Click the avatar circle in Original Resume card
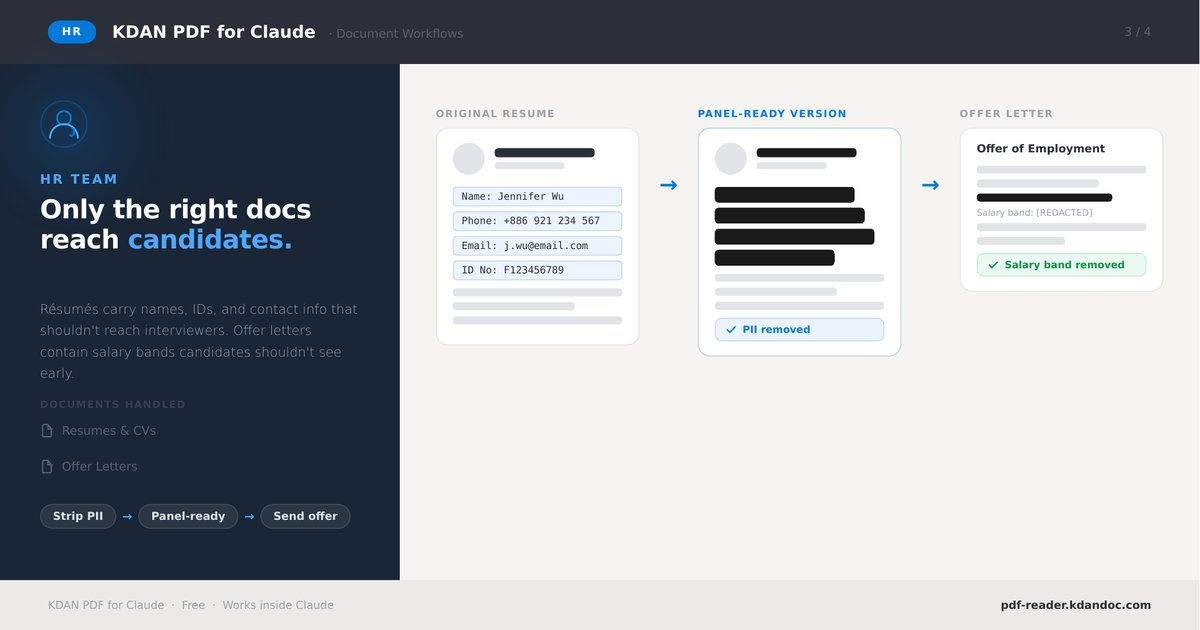The width and height of the screenshot is (1200, 630). (x=469, y=159)
